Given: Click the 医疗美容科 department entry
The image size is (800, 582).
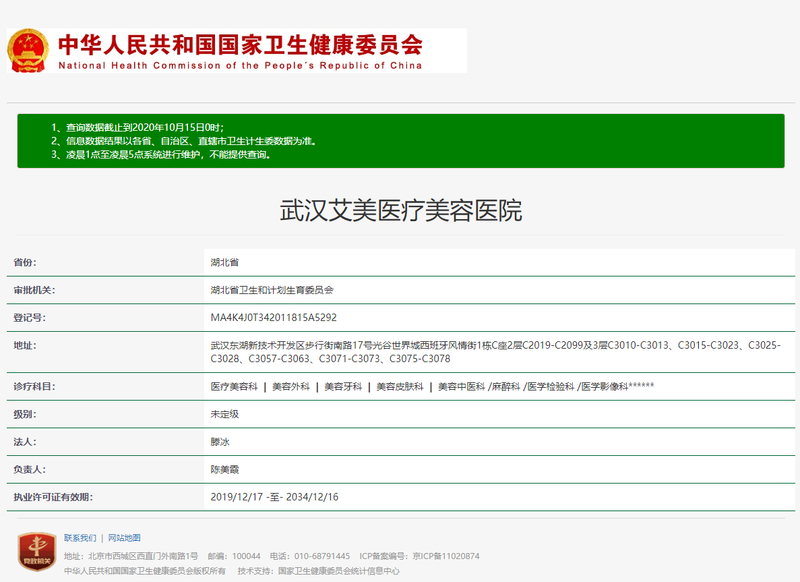Looking at the screenshot, I should click(234, 386).
